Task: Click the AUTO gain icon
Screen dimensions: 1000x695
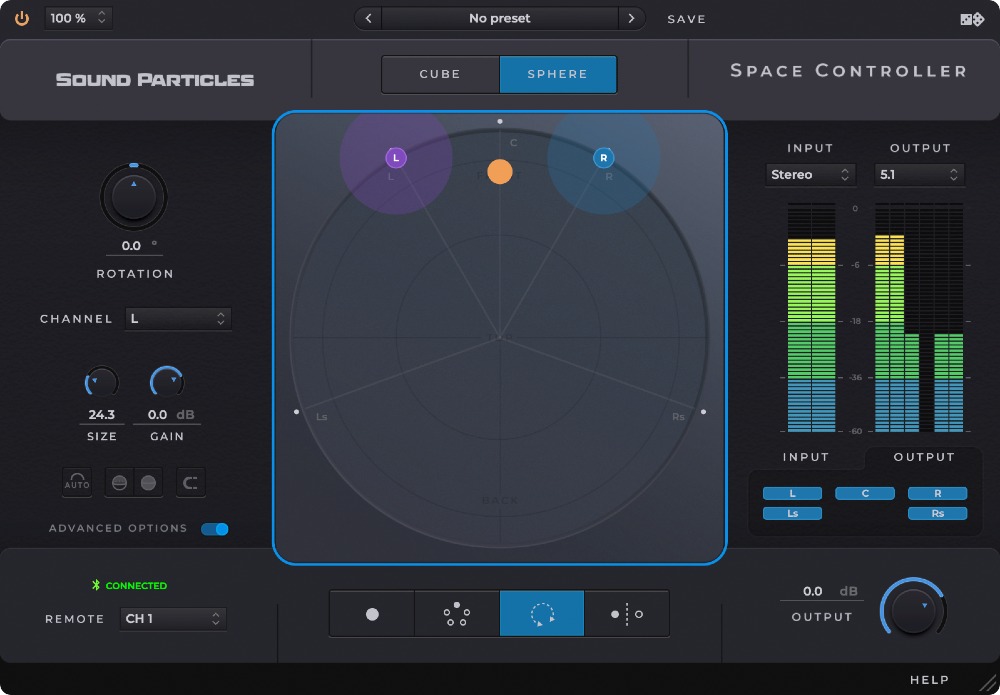Action: (77, 482)
